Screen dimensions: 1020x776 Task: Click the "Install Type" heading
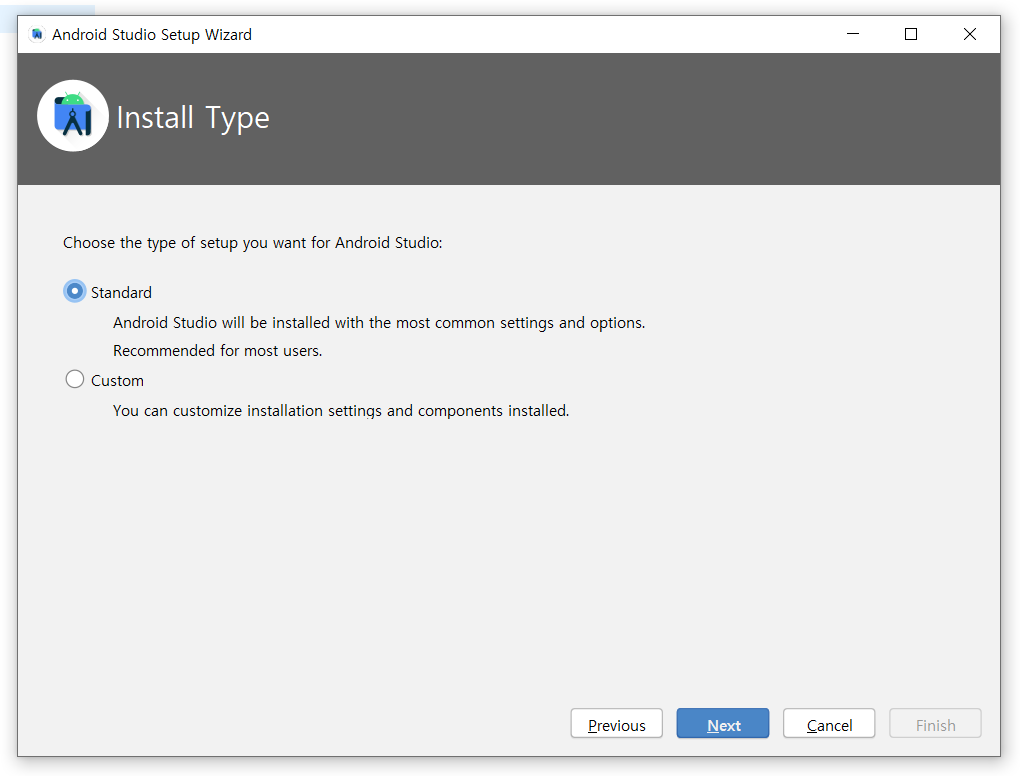click(193, 118)
